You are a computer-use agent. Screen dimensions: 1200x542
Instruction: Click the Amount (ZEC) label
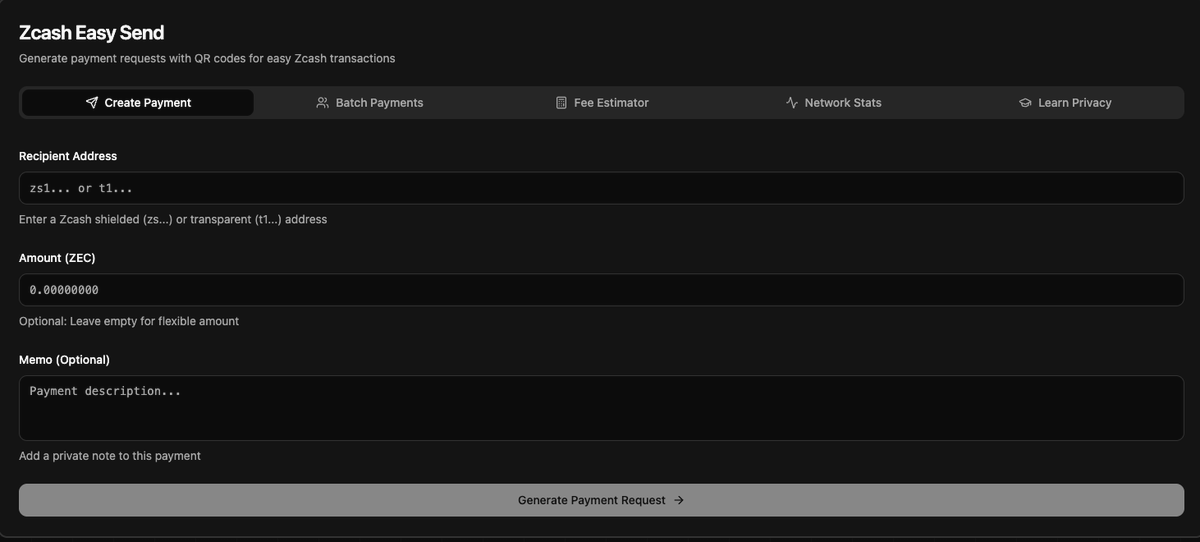tap(57, 258)
